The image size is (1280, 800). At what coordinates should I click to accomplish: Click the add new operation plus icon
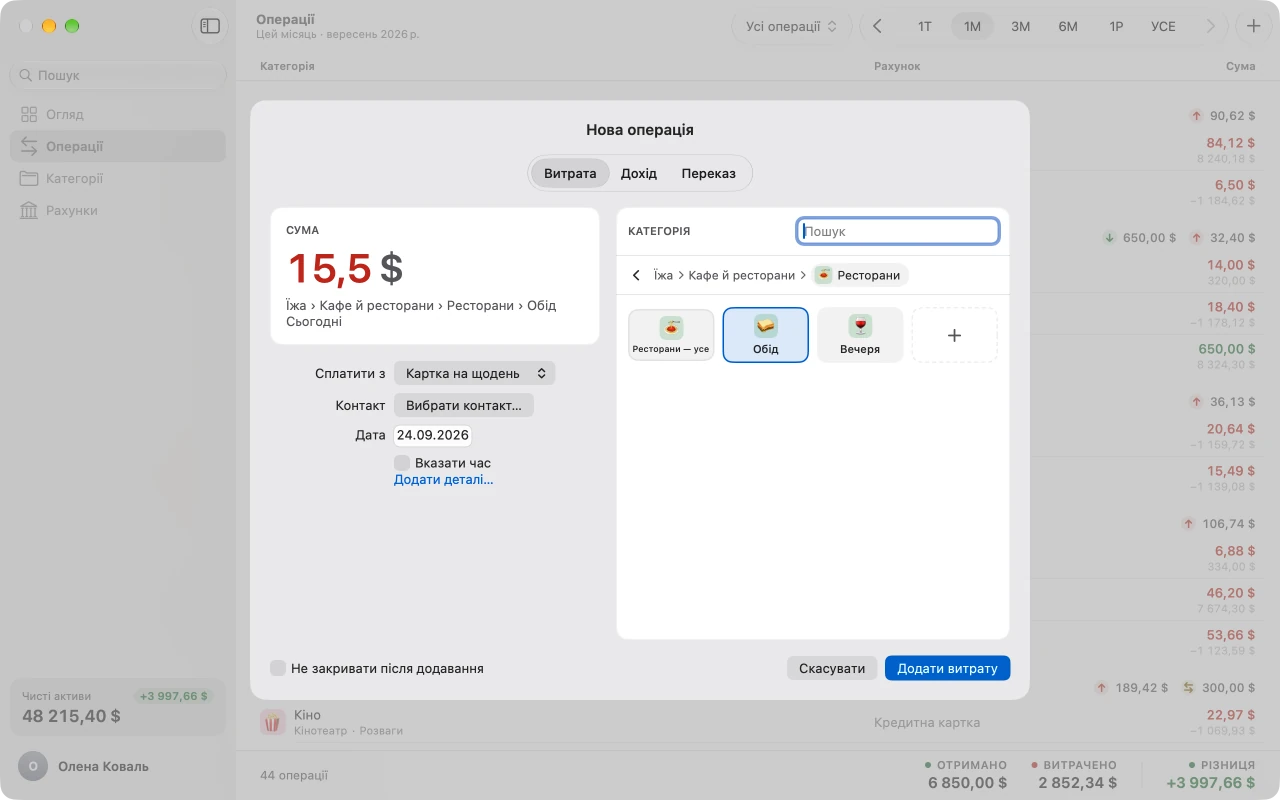coord(1254,26)
